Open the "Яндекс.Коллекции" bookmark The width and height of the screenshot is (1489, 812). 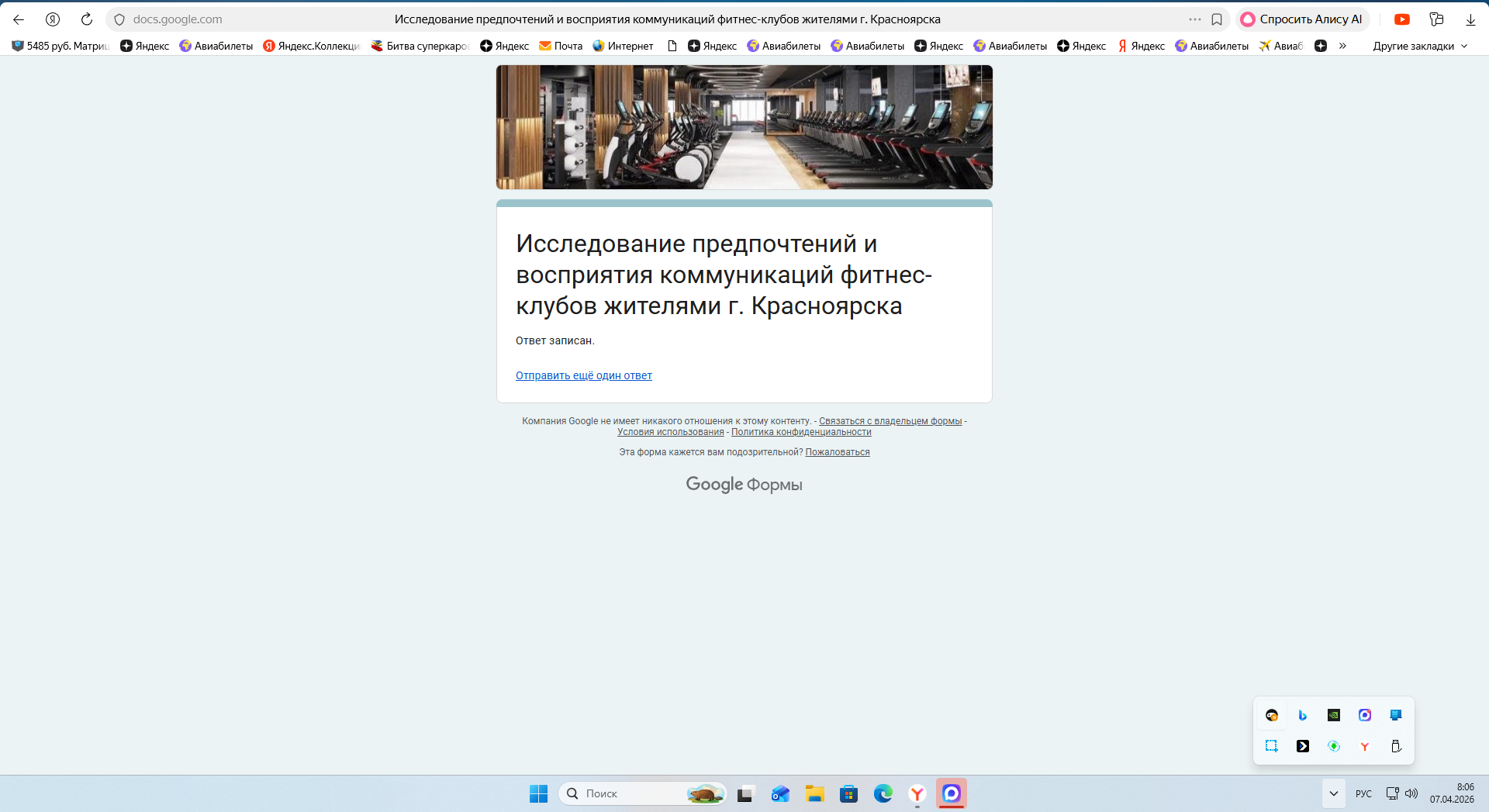point(312,46)
